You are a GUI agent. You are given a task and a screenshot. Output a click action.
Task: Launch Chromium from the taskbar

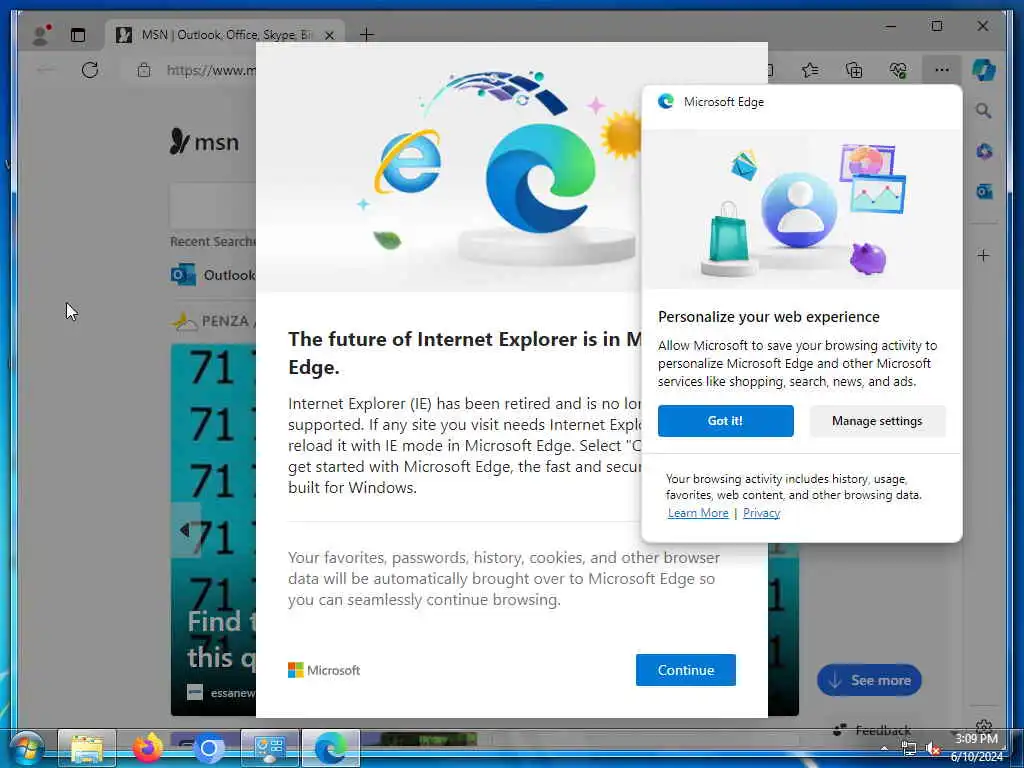208,748
